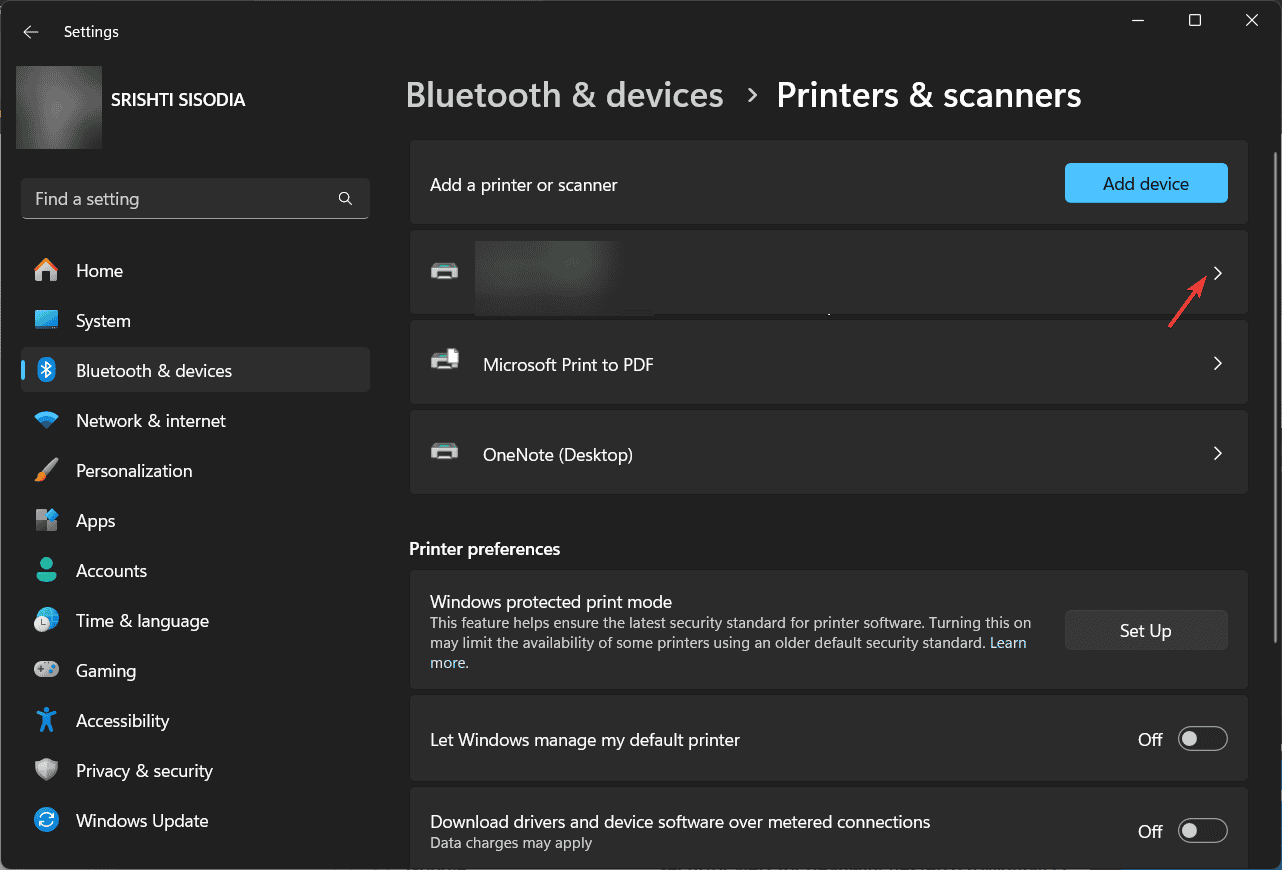Click the Time & language clock icon
1282x870 pixels.
tap(46, 620)
